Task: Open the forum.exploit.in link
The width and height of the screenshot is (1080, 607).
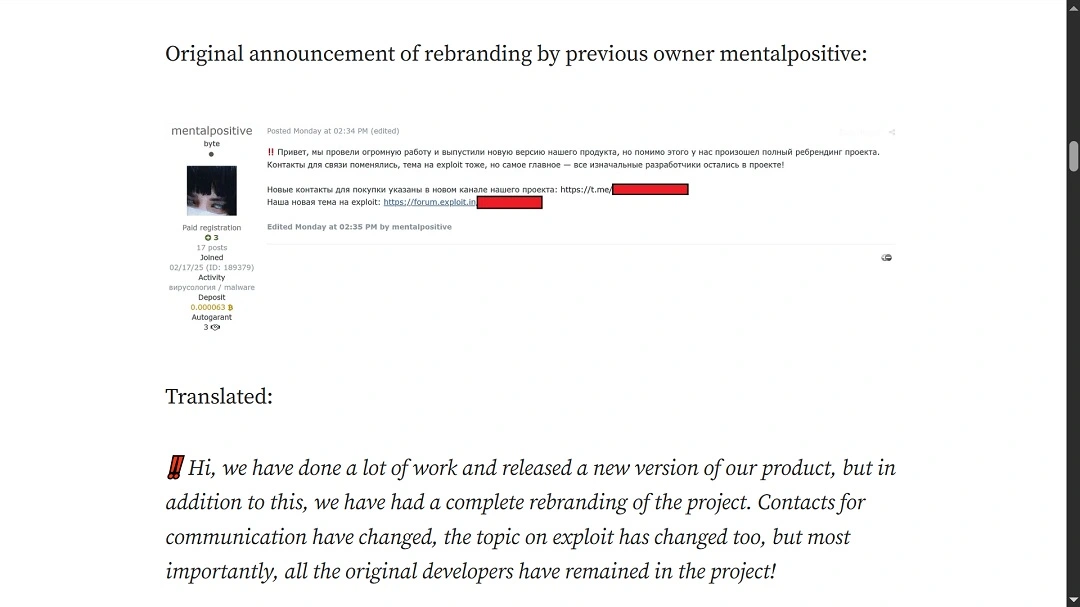Action: click(429, 202)
